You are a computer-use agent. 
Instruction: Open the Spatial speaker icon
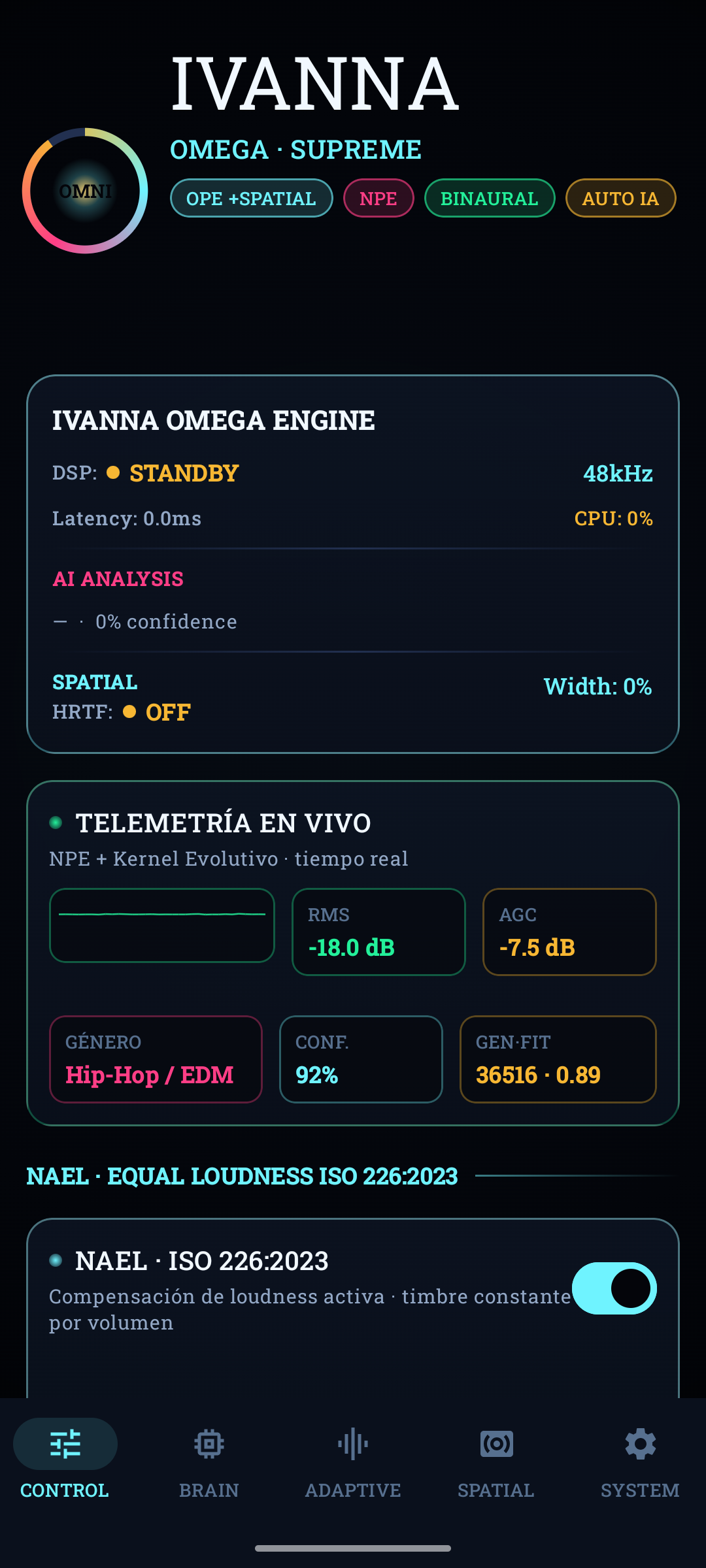(x=497, y=1444)
